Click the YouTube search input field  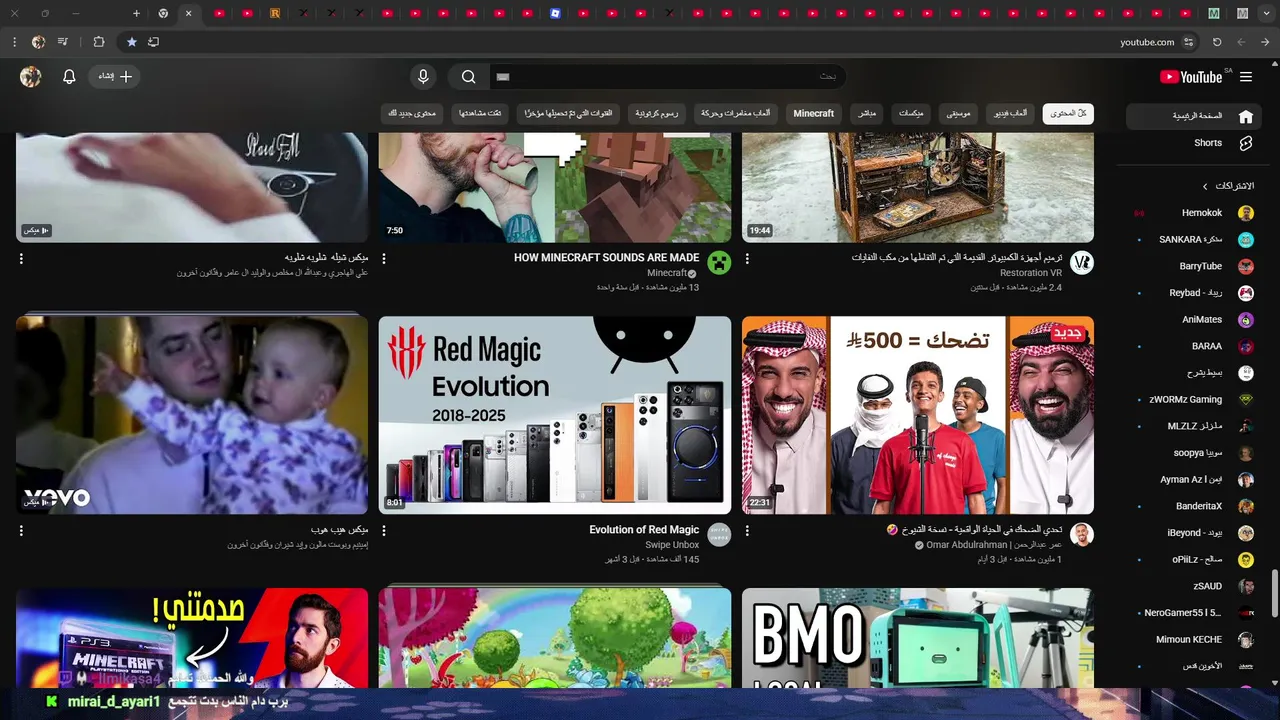(667, 77)
